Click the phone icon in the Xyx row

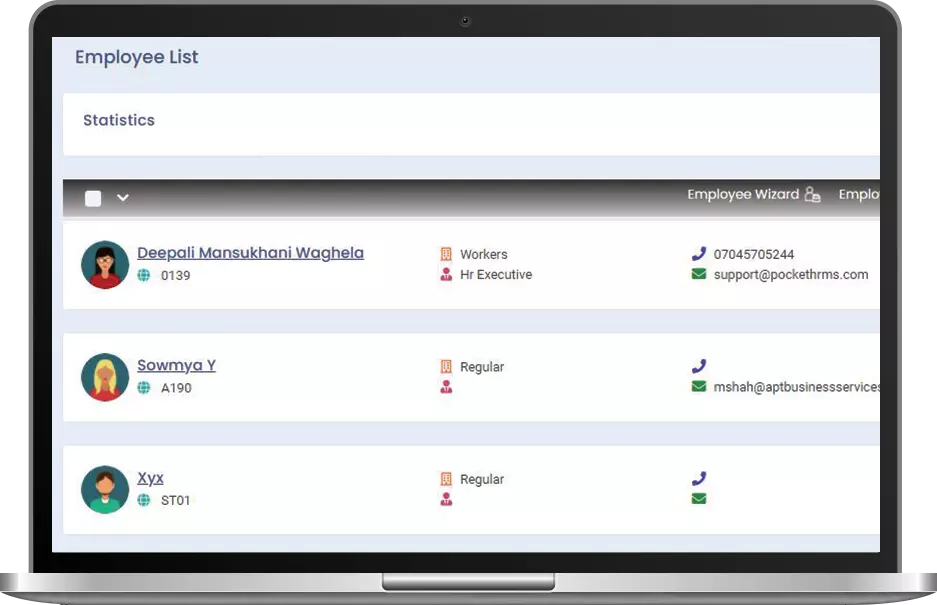(699, 478)
